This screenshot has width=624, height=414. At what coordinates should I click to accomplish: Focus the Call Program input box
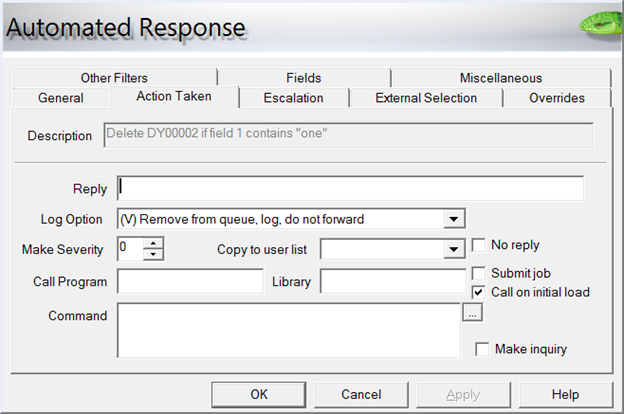pyautogui.click(x=190, y=282)
